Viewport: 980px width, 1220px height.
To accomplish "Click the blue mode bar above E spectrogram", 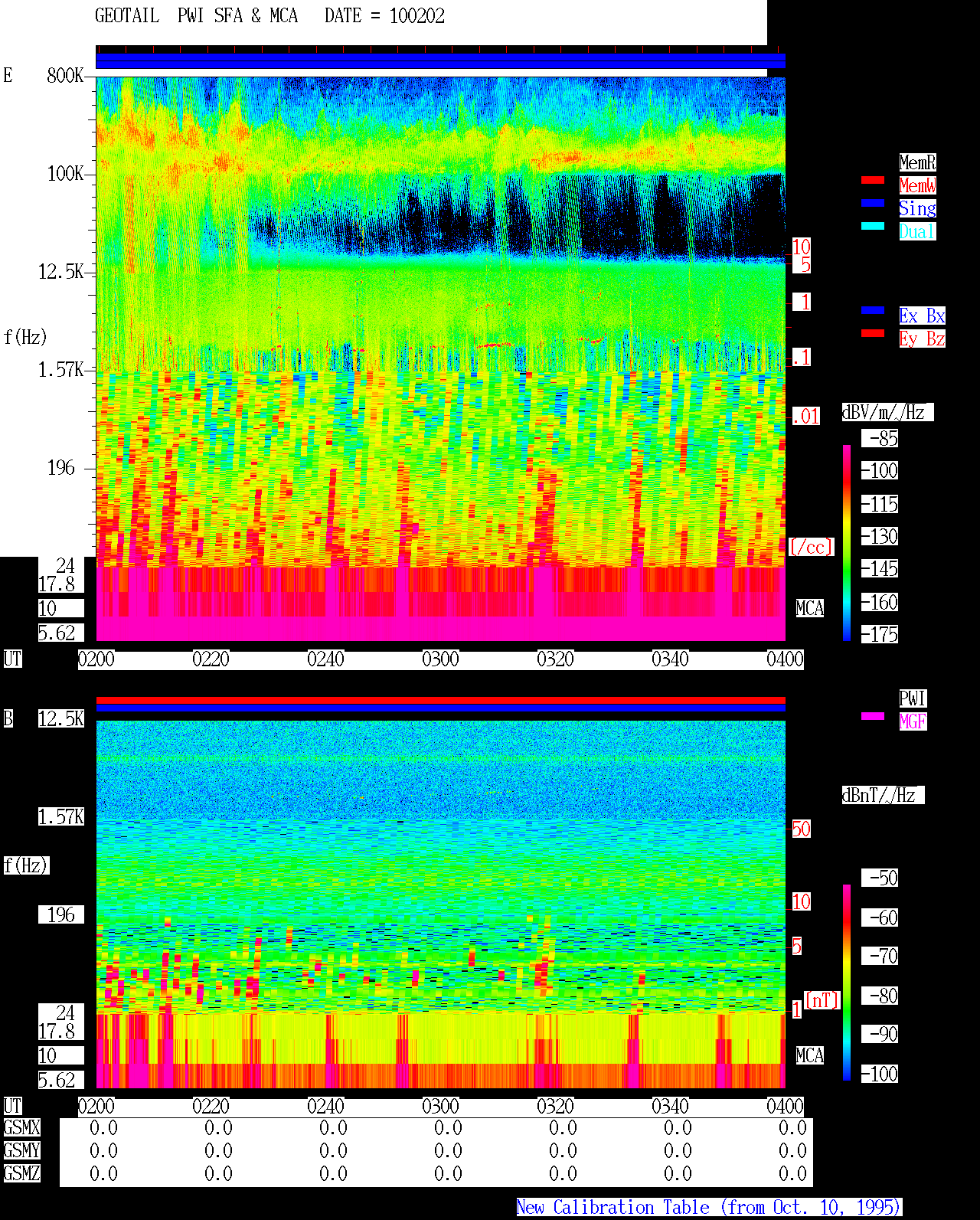I will (440, 61).
